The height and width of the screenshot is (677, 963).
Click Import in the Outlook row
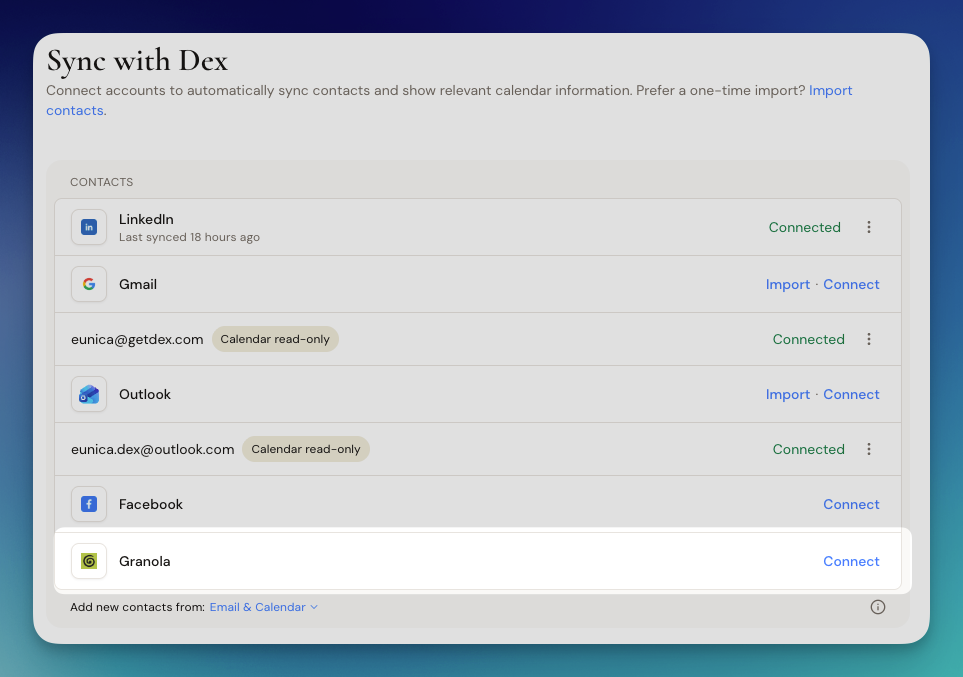click(x=787, y=394)
